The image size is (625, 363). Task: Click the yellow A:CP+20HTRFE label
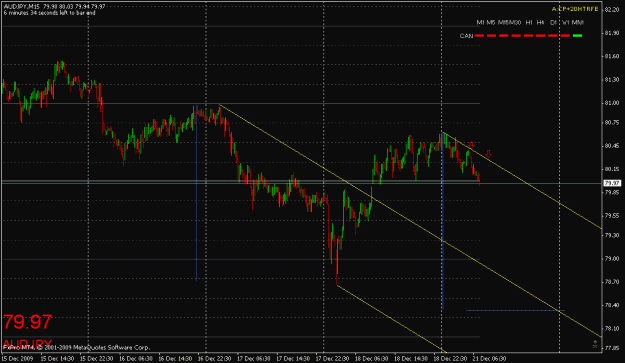pyautogui.click(x=575, y=9)
